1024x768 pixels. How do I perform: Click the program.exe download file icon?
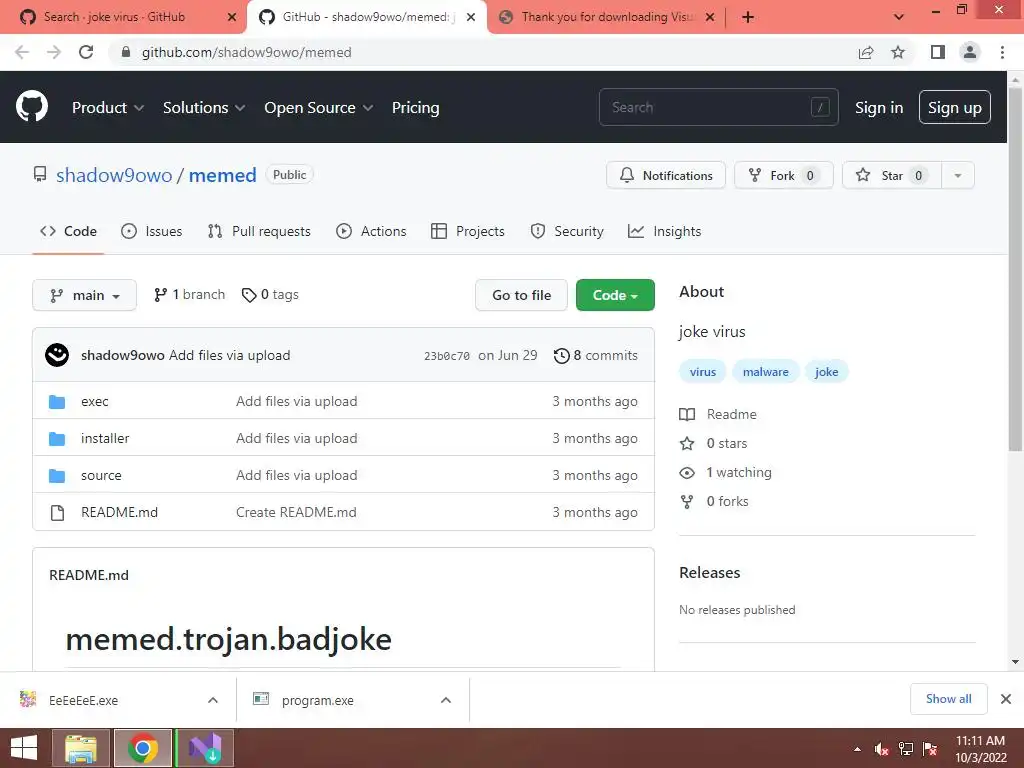(x=261, y=699)
